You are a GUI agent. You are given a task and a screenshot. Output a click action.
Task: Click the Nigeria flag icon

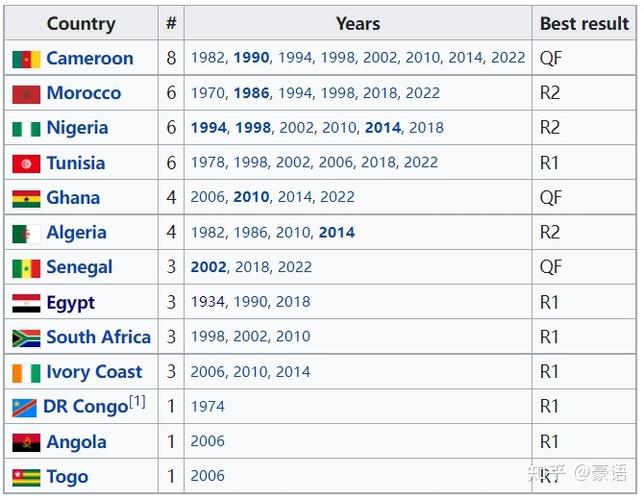click(26, 129)
